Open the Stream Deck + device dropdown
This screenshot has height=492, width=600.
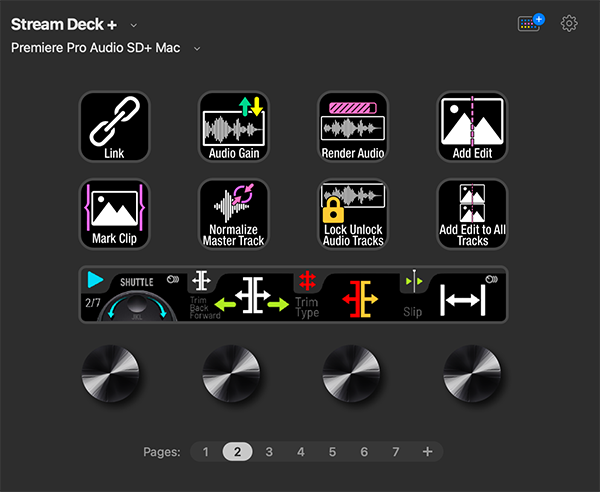pos(134,25)
